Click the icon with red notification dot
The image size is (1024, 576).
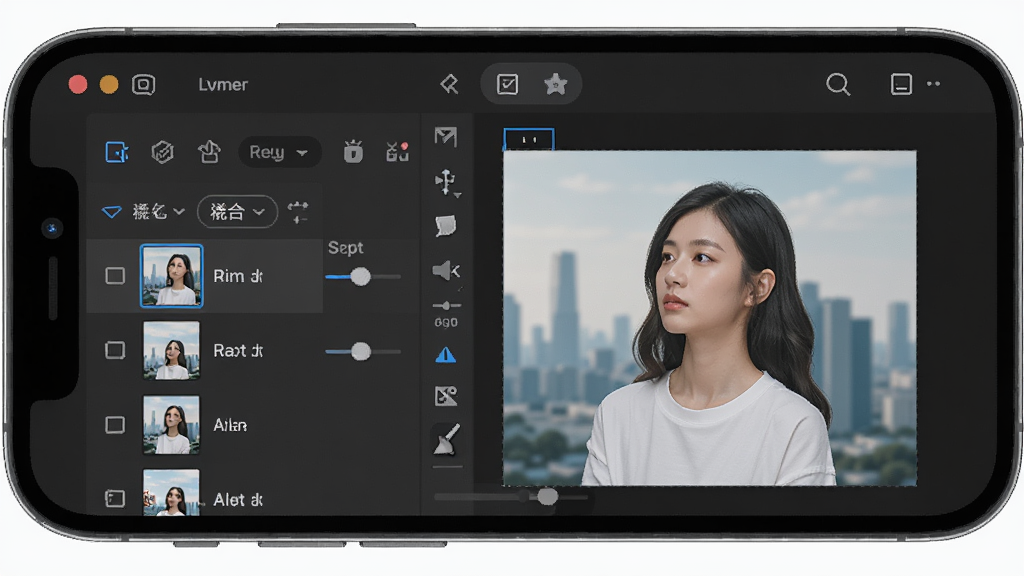[x=397, y=152]
